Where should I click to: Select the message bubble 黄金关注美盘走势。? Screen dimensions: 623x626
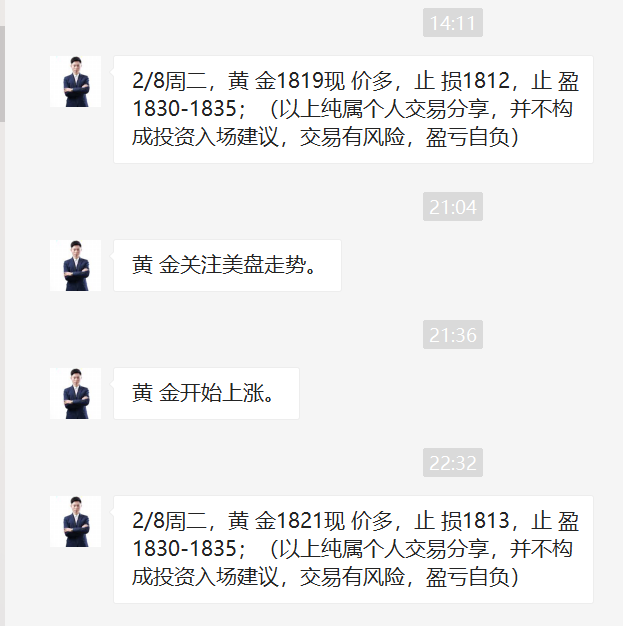pos(227,265)
